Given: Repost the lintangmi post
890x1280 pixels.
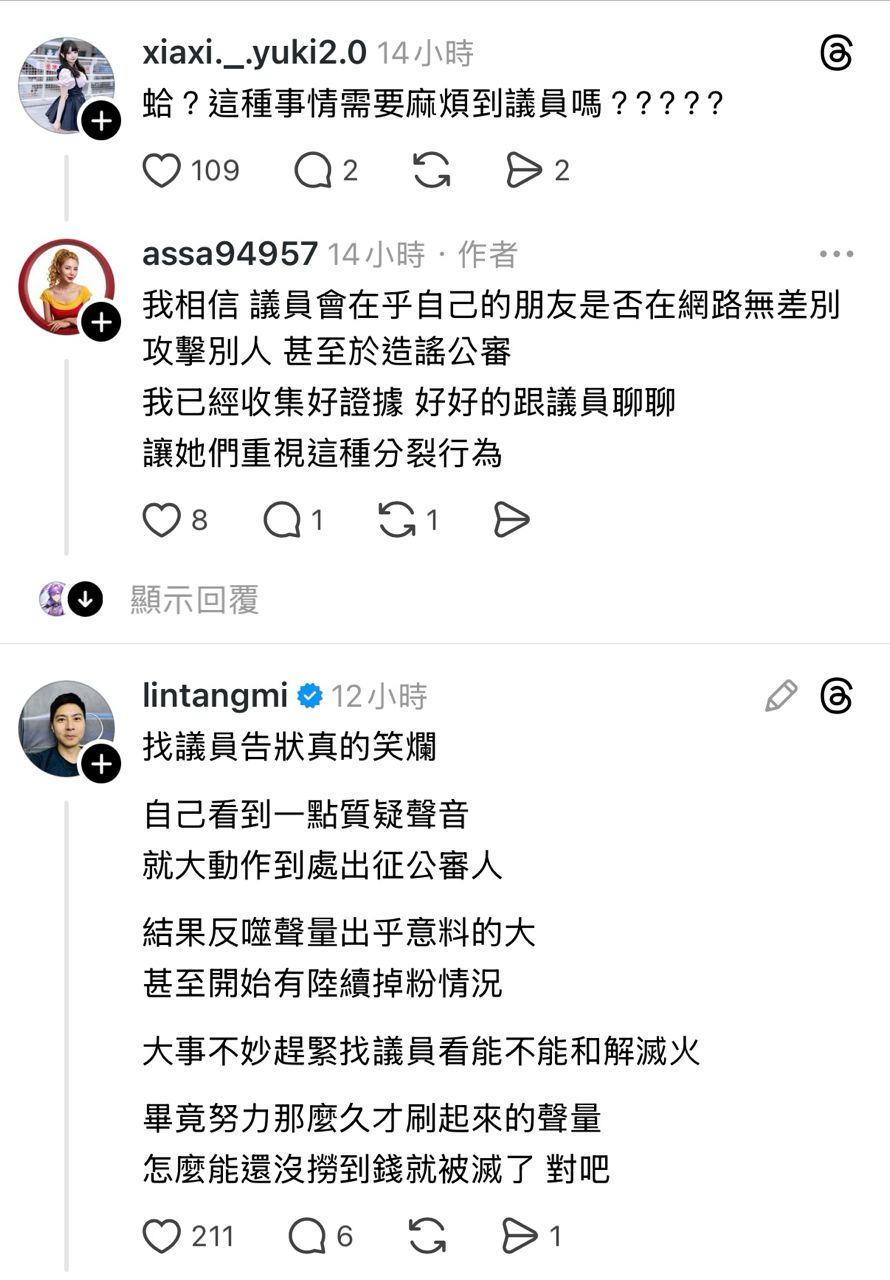Looking at the screenshot, I should (x=427, y=1237).
